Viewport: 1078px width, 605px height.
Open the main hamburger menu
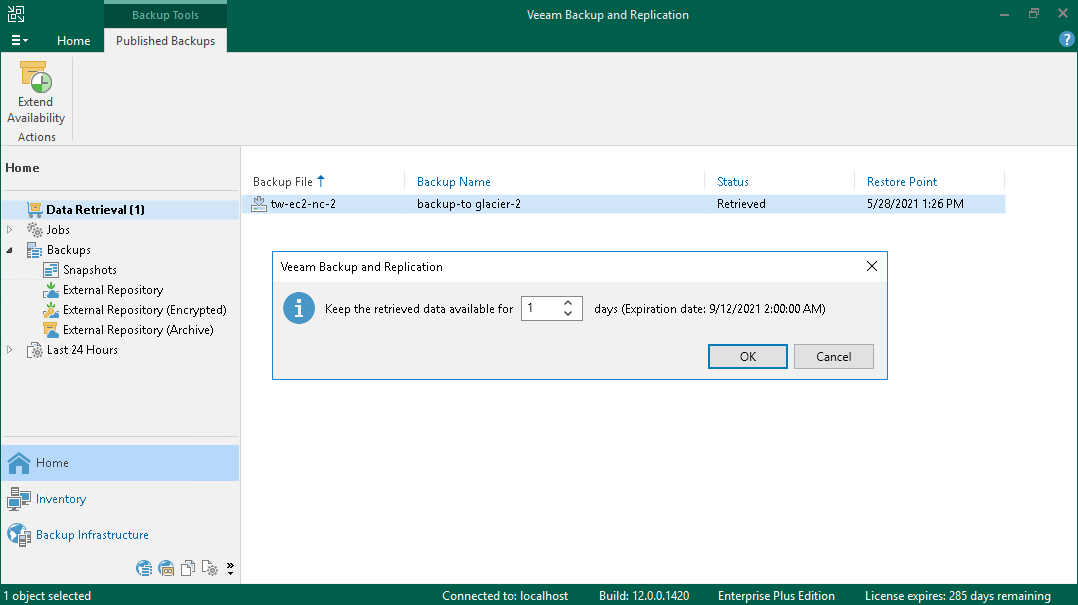point(19,41)
